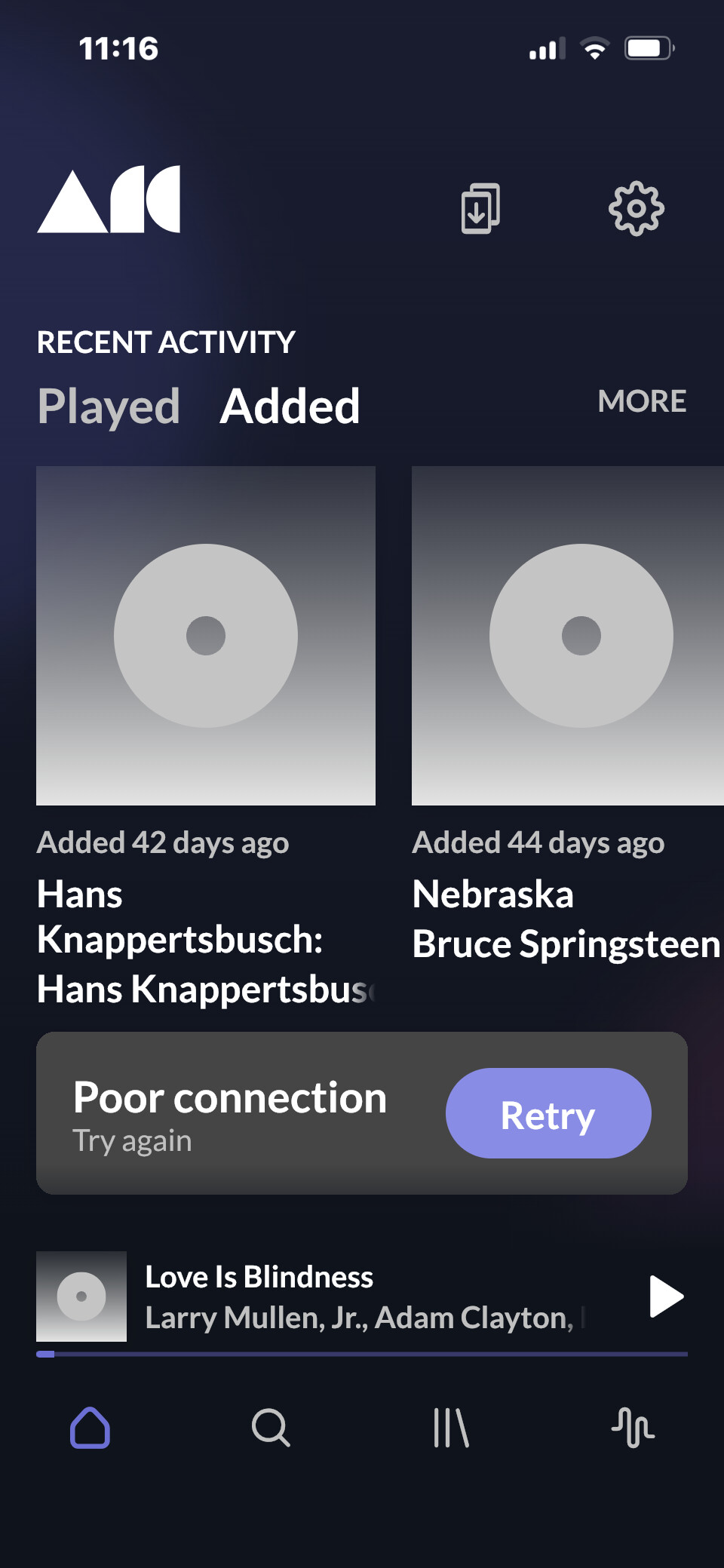Screen dimensions: 724x1568
Task: Open the audio waveform icon in bottom bar
Action: [x=633, y=1428]
